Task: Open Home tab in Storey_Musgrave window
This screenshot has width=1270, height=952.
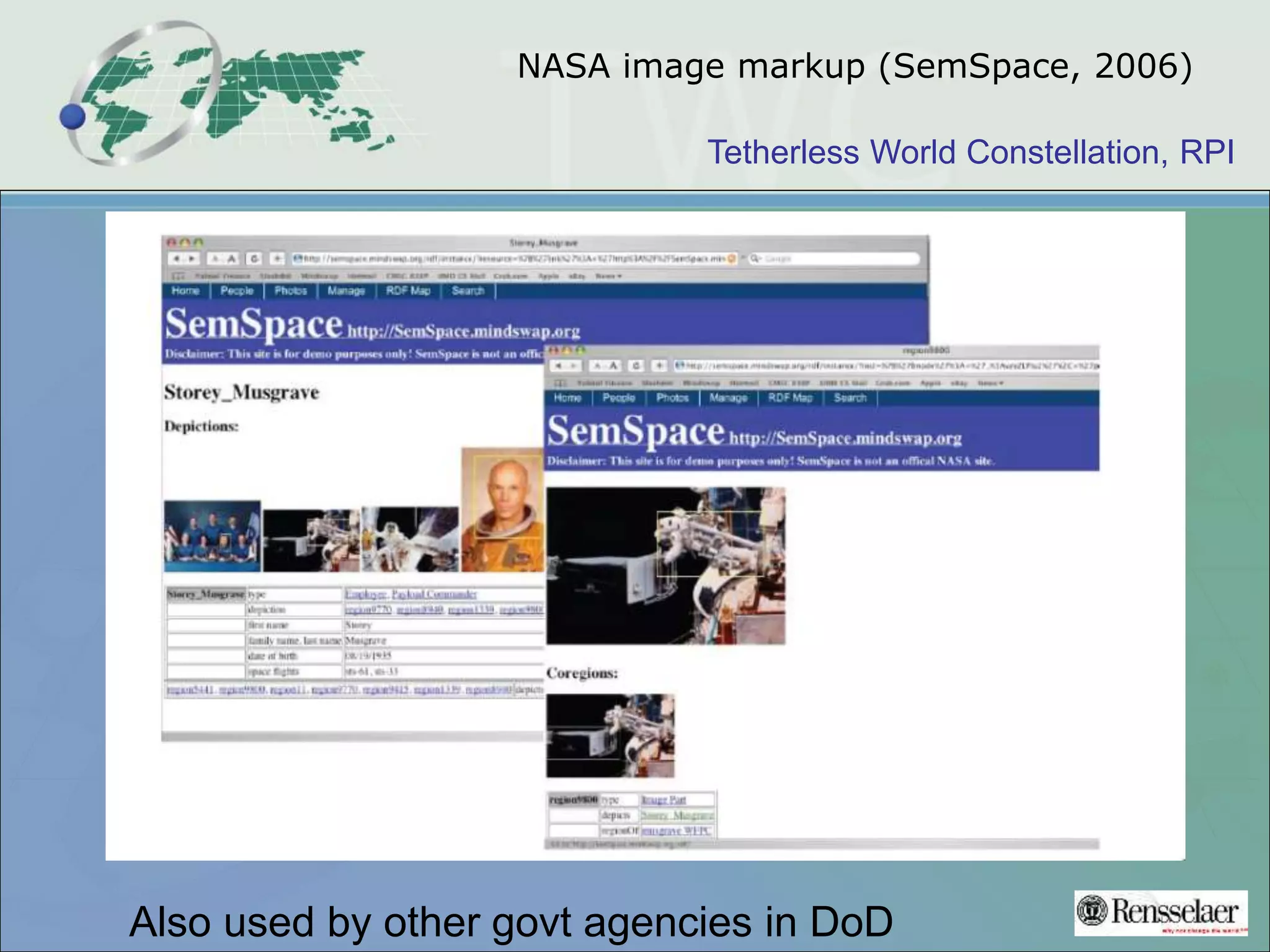Action: (185, 291)
